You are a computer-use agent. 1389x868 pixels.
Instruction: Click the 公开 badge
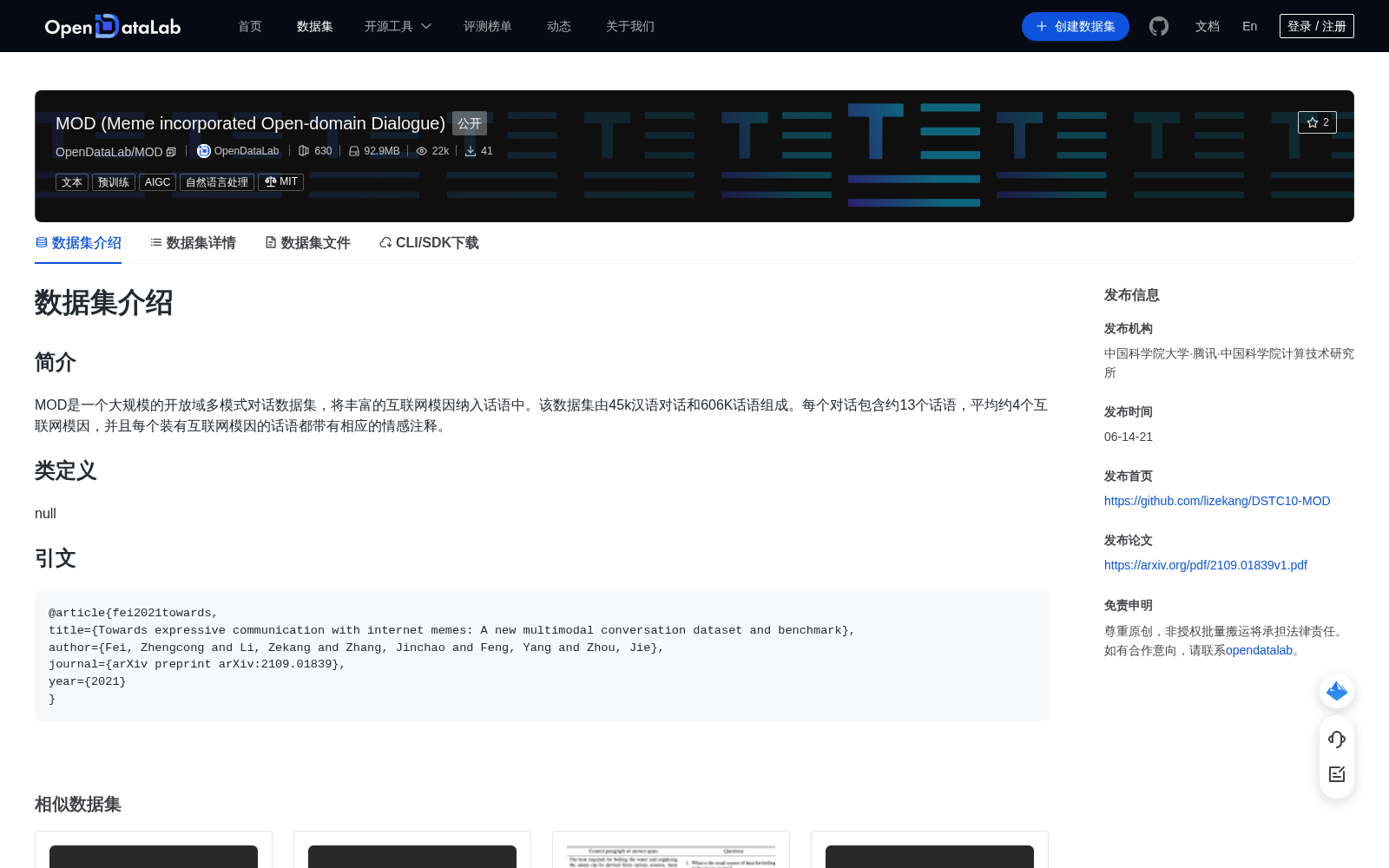470,123
